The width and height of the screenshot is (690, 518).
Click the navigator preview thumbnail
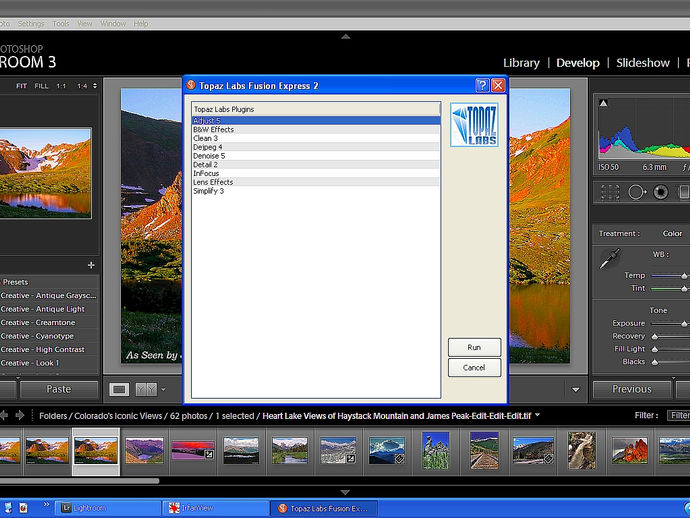[x=46, y=173]
